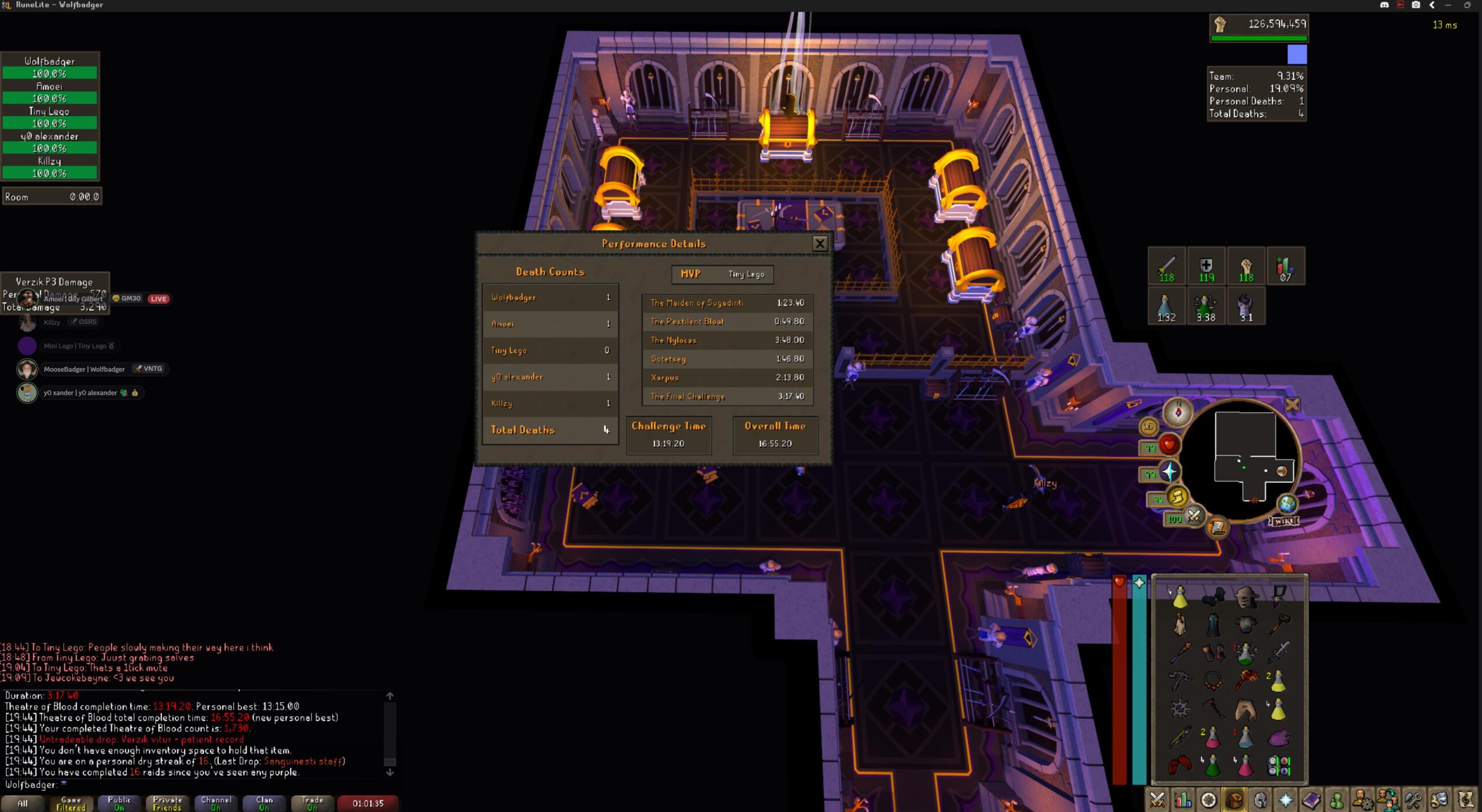The width and height of the screenshot is (1482, 812).
Task: Open the Game Filtered chat dropdown
Action: [x=71, y=803]
